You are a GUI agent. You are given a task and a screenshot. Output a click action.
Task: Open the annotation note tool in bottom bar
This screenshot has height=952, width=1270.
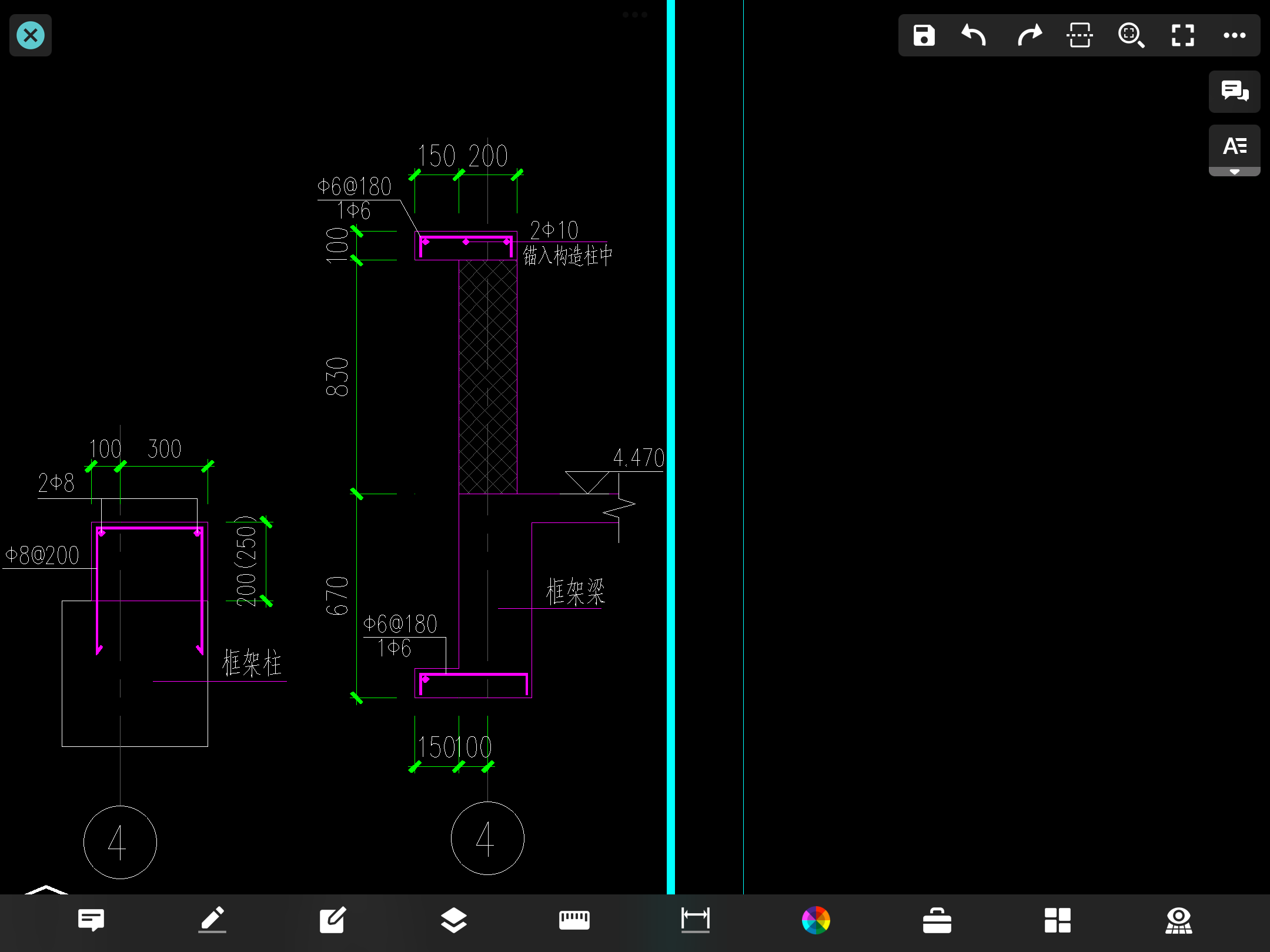[x=91, y=920]
